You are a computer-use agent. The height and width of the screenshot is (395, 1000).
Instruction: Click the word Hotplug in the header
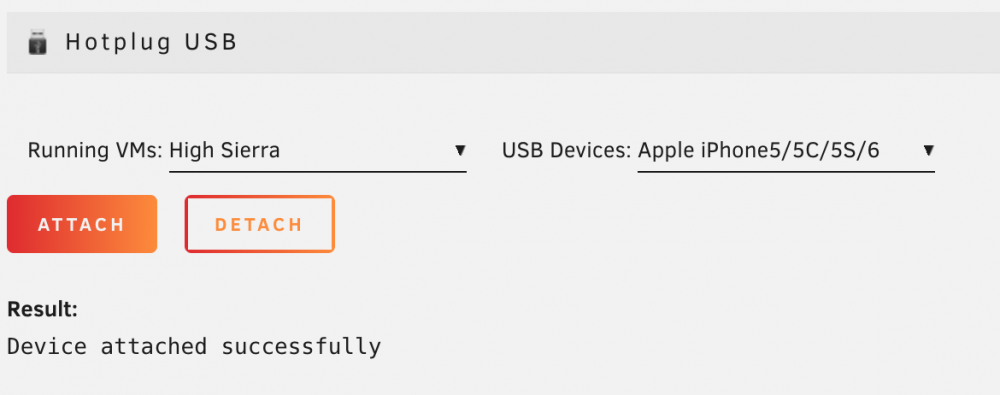tap(119, 43)
